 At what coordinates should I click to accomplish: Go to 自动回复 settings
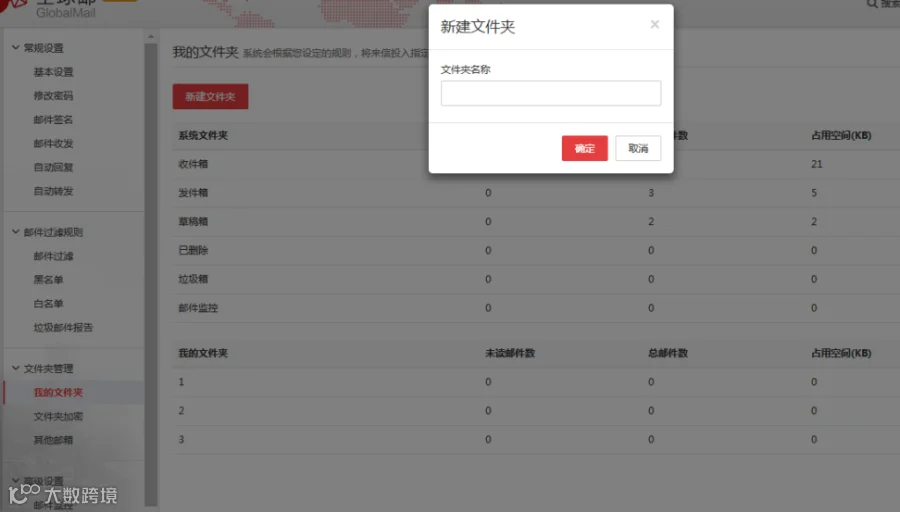[53, 167]
